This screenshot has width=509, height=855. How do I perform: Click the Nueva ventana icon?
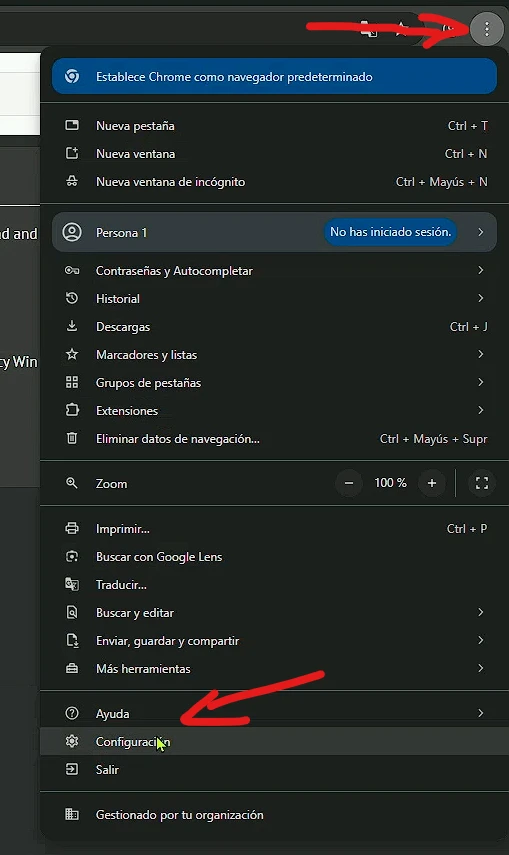tap(72, 153)
